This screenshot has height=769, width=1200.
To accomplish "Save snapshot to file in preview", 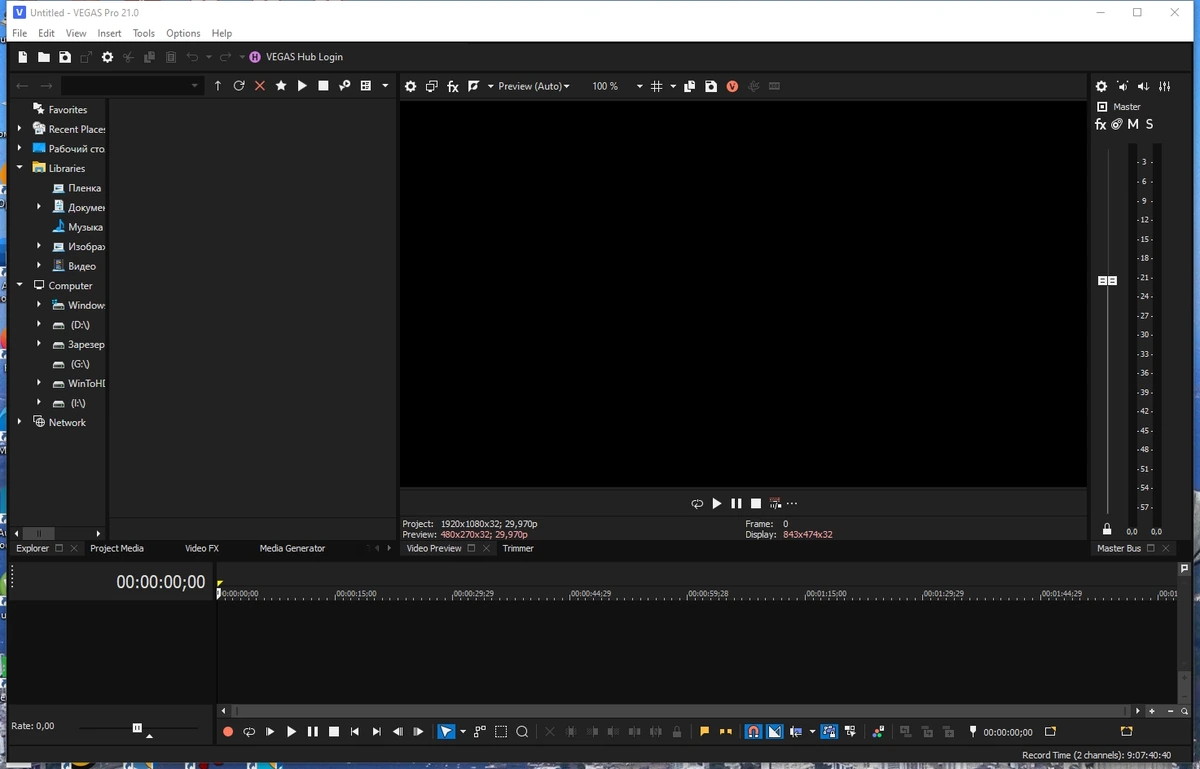I will pyautogui.click(x=711, y=87).
